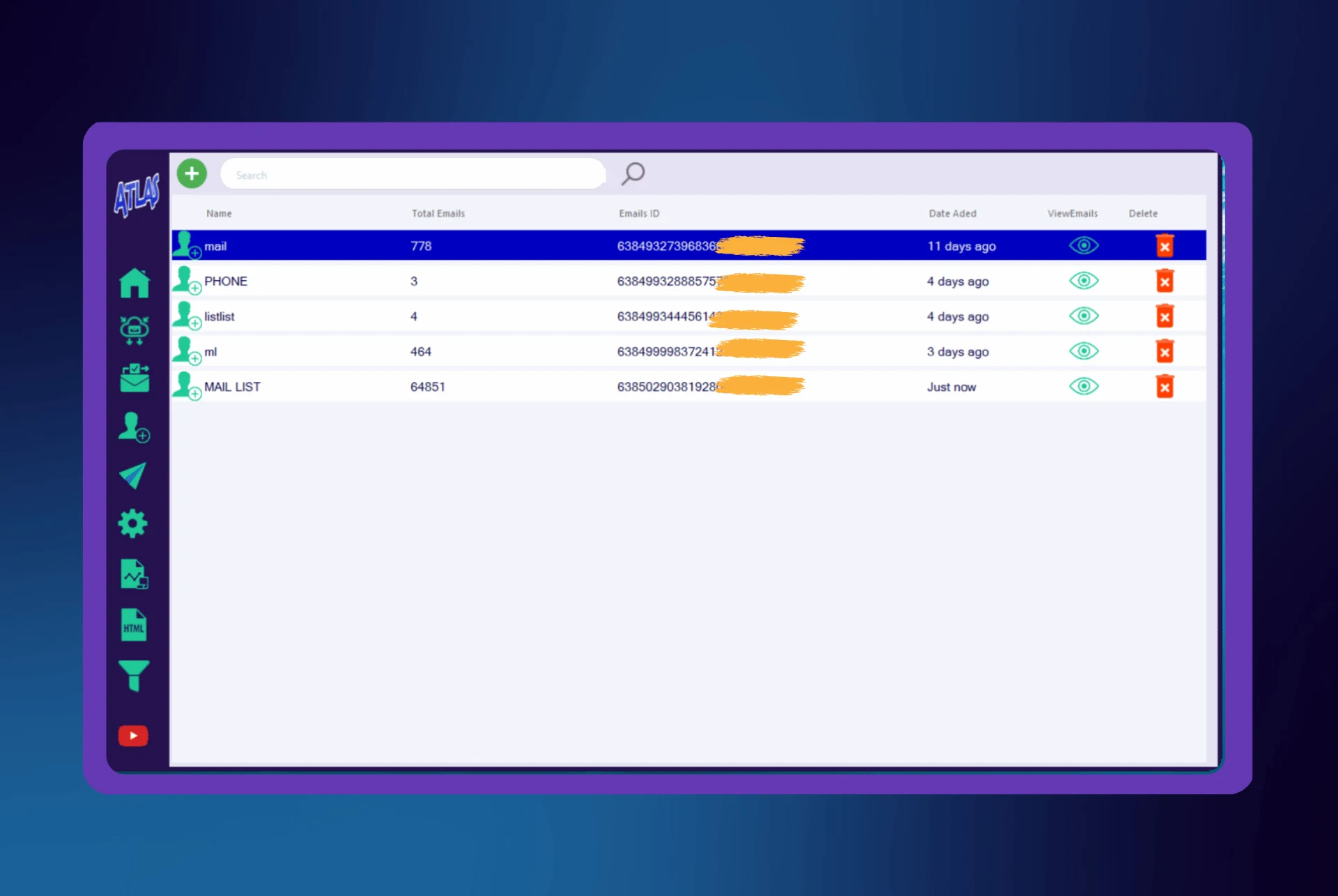1338x896 pixels.
Task: Click the Total Emails column header
Action: click(x=438, y=214)
